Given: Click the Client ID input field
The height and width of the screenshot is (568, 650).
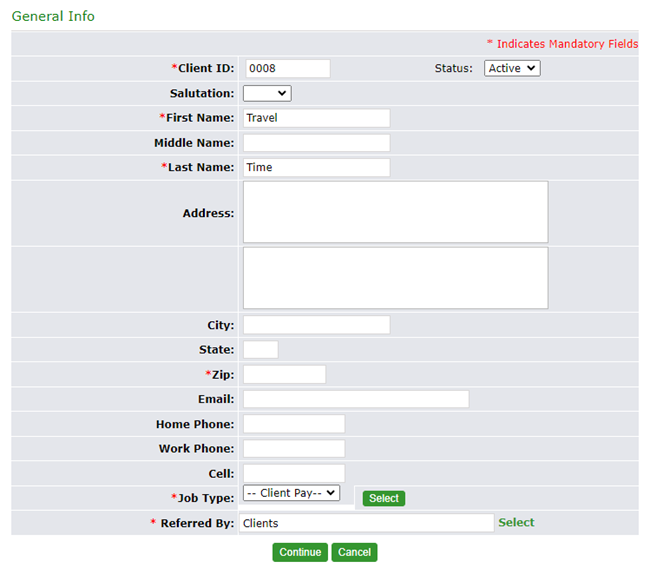Looking at the screenshot, I should [287, 68].
